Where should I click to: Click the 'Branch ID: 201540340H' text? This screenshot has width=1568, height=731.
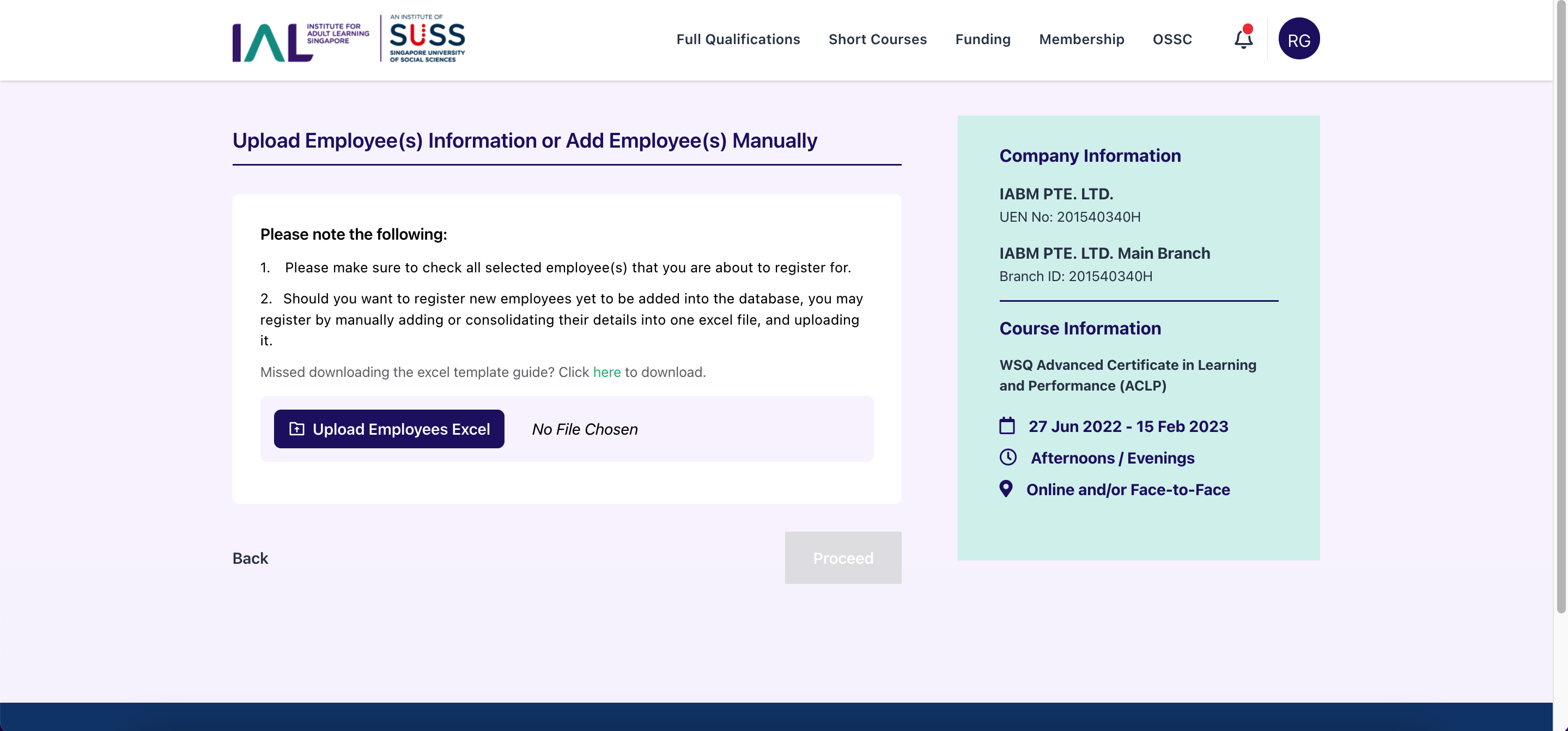pos(1075,276)
